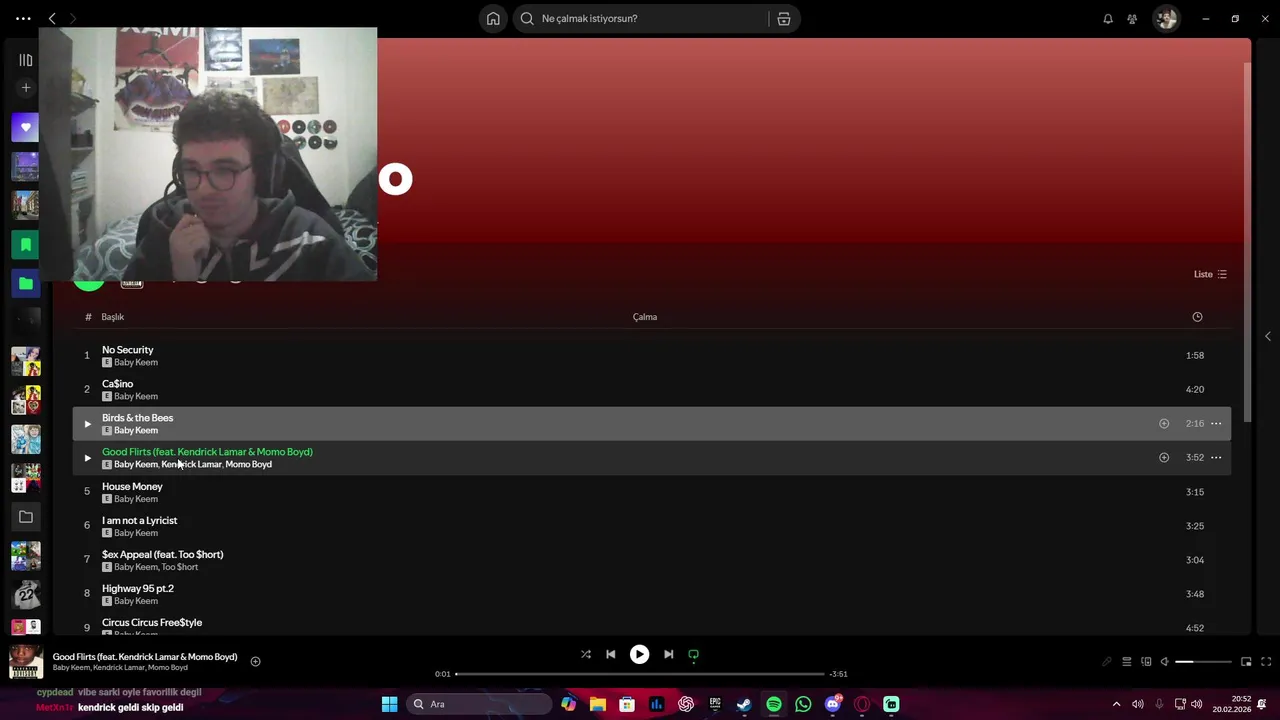
Task: Select the track House Money
Action: pos(651,492)
